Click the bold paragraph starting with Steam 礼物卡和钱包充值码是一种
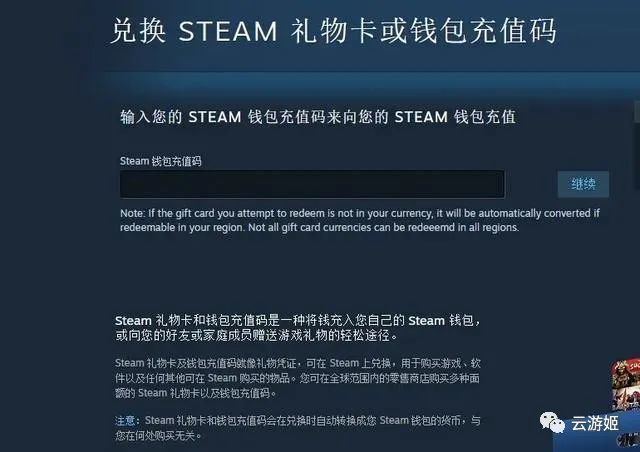Screen dimensions: 640x452 [298, 328]
